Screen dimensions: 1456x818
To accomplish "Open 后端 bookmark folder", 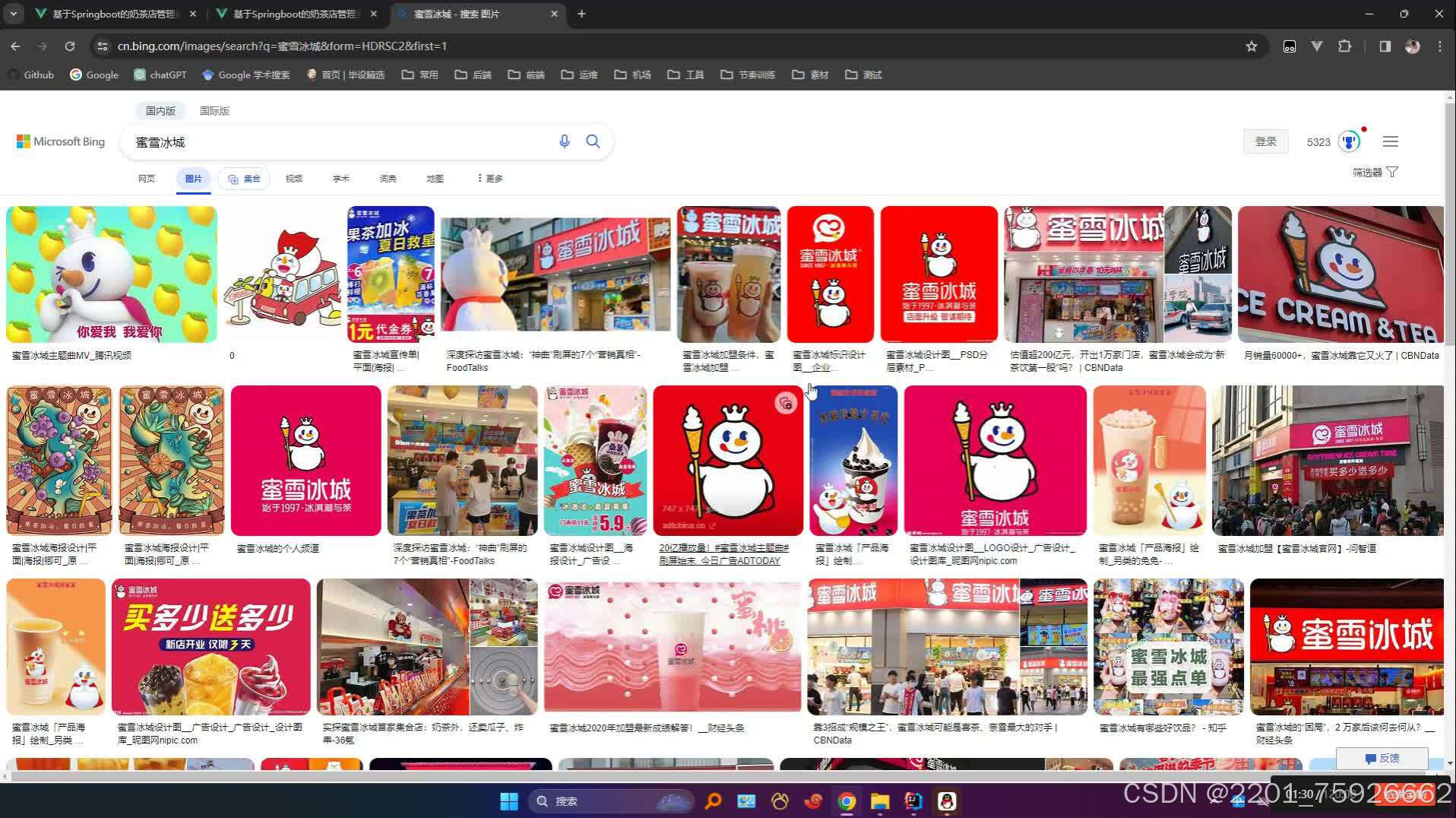I will 473,75.
